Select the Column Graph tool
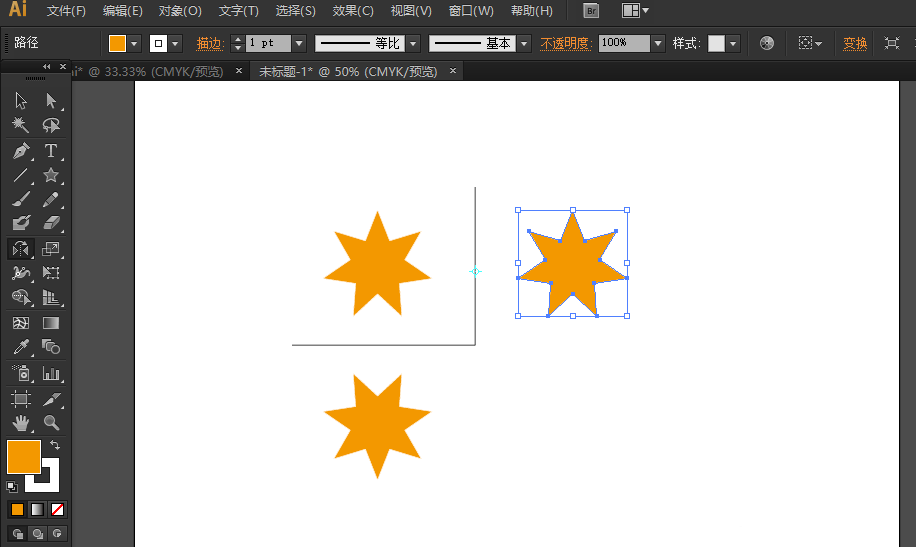The height and width of the screenshot is (547, 916). click(51, 373)
